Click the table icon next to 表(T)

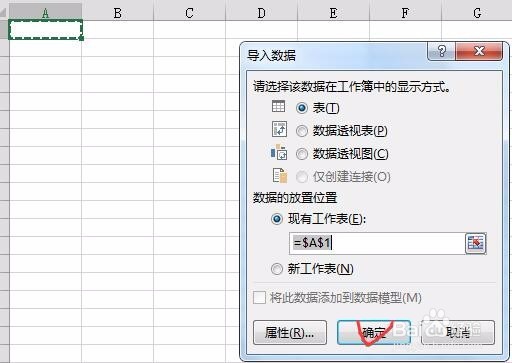[x=278, y=107]
